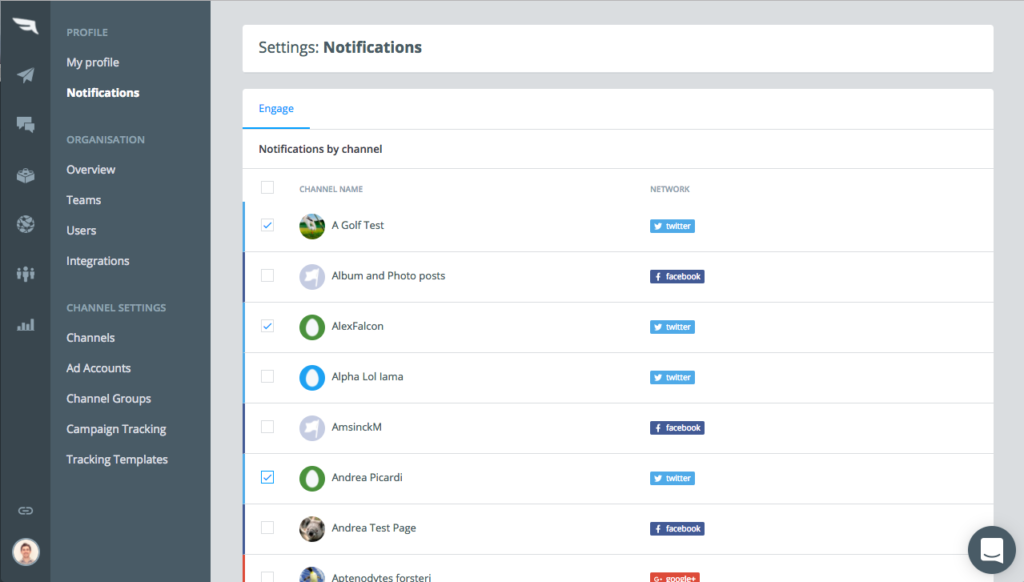
Task: Open the Users page
Action: pyautogui.click(x=81, y=231)
